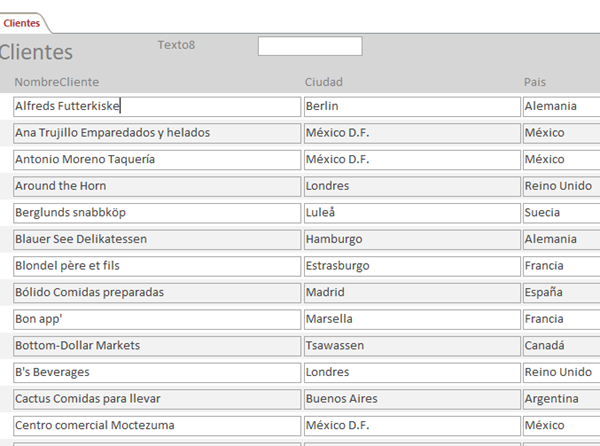Select the Madrid city field
The height and width of the screenshot is (446, 600).
click(412, 292)
